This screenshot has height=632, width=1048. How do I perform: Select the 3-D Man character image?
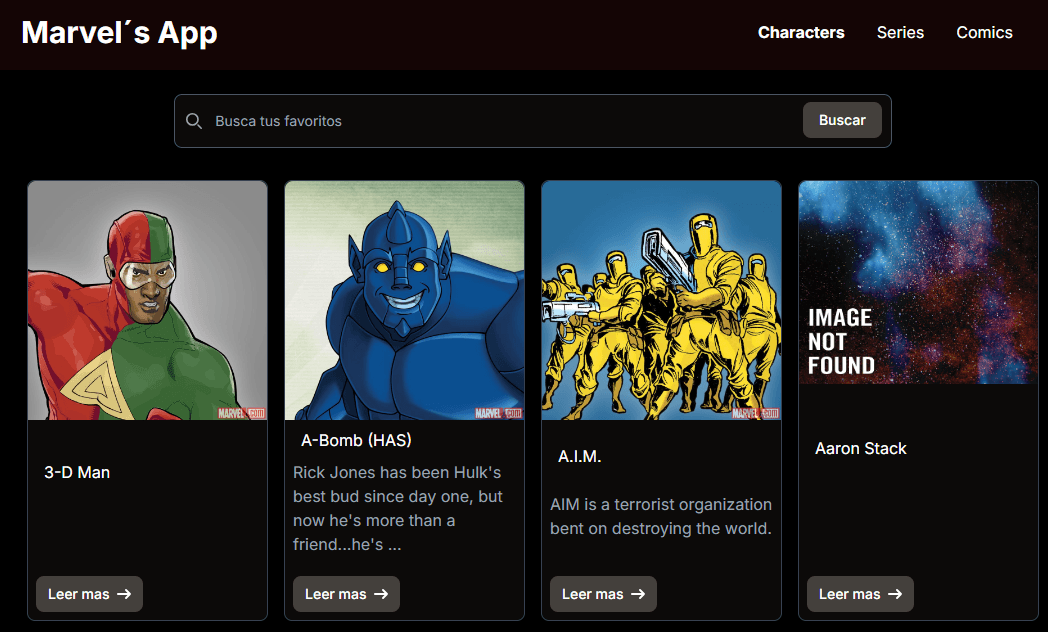point(148,301)
